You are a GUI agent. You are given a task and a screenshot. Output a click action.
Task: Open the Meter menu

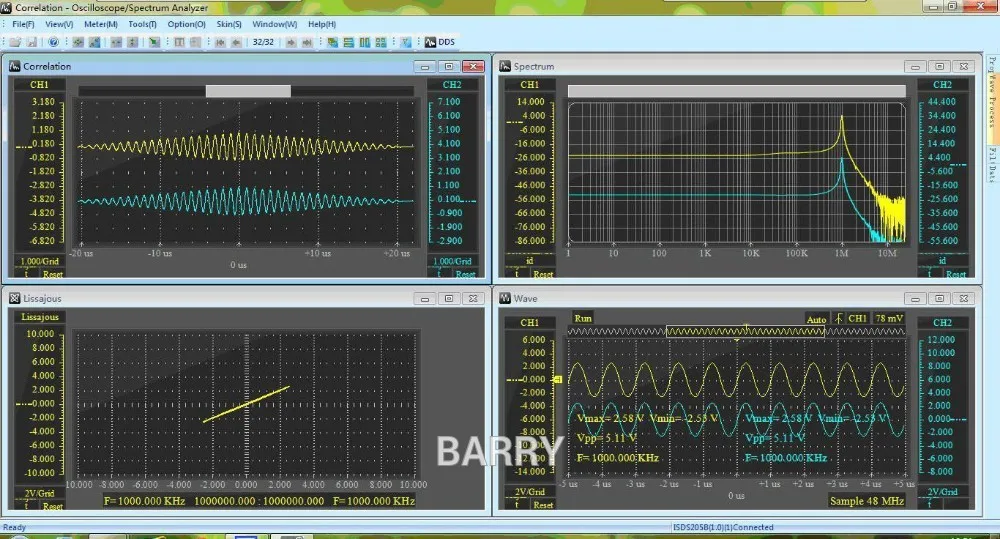tap(101, 24)
